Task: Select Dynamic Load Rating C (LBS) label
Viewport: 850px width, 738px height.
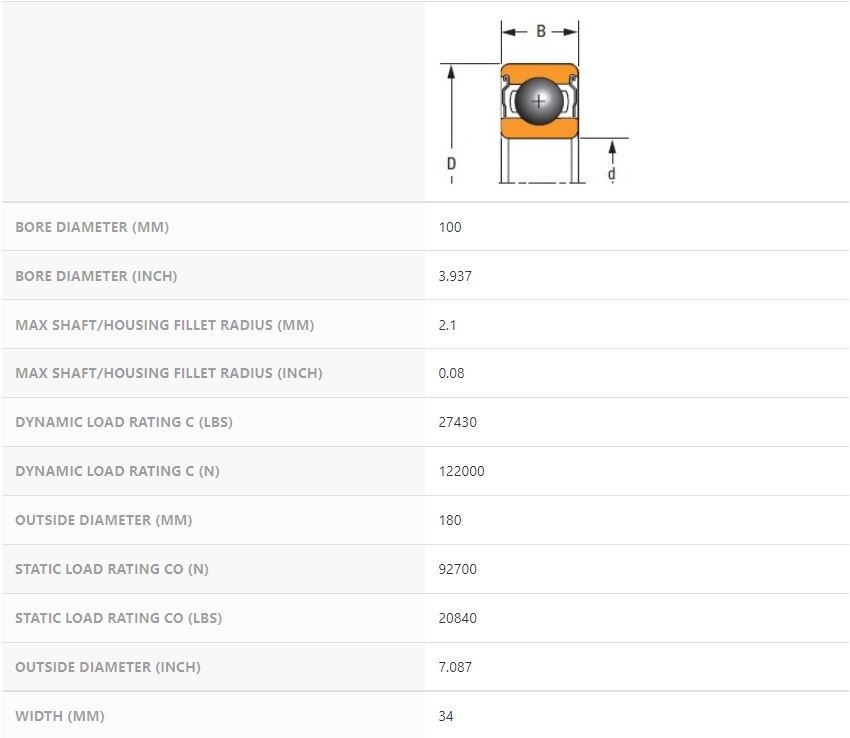Action: pyautogui.click(x=124, y=422)
